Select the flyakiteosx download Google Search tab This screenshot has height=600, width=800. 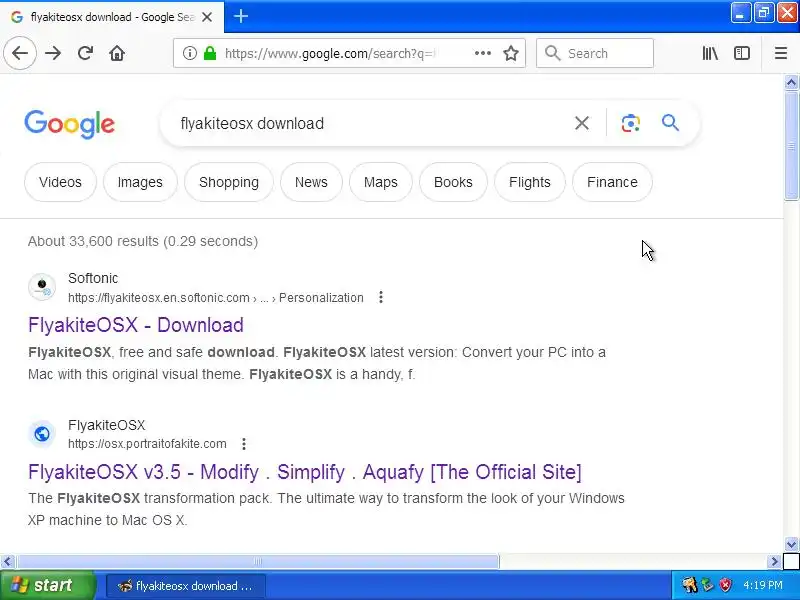point(112,17)
